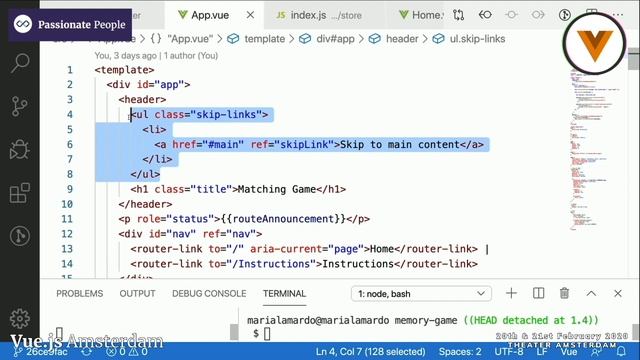Open the Run and Debug view
The width and height of the screenshot is (640, 360).
(x=20, y=149)
